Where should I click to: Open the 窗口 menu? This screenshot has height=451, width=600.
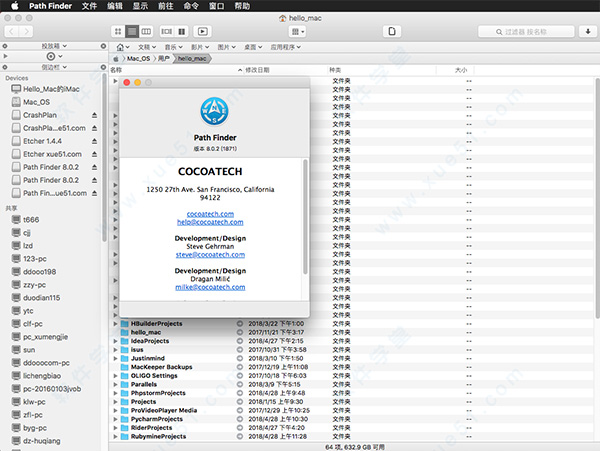(x=217, y=6)
